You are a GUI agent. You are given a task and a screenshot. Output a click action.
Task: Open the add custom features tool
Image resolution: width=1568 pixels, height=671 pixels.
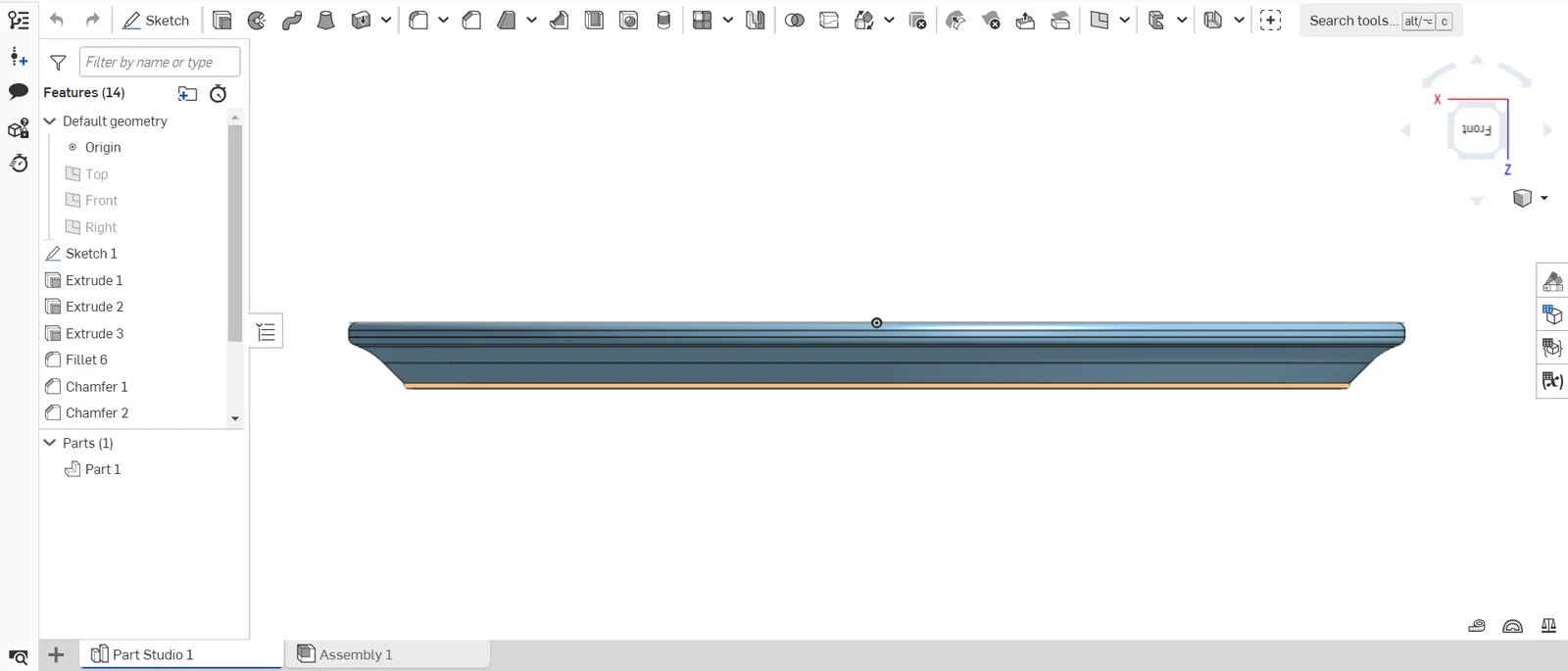point(1271,21)
